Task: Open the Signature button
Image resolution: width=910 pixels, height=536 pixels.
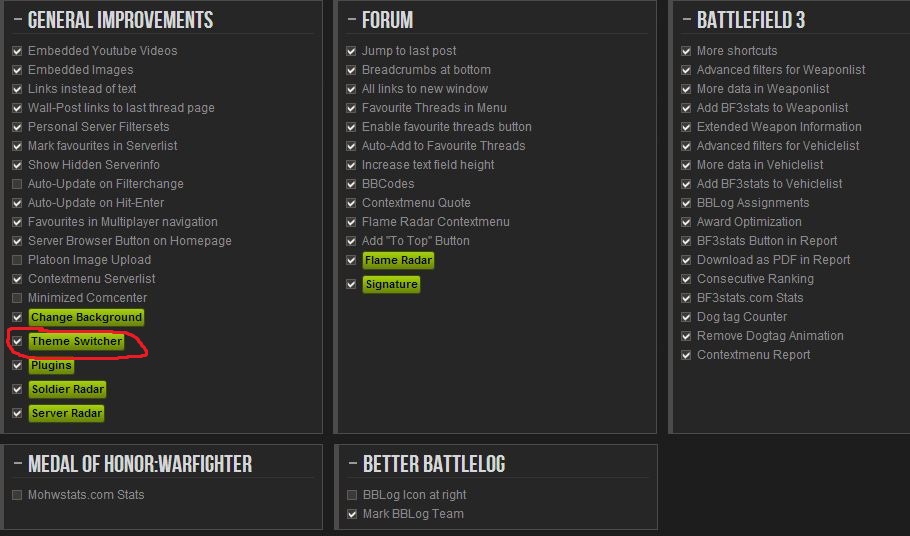Action: pyautogui.click(x=391, y=285)
